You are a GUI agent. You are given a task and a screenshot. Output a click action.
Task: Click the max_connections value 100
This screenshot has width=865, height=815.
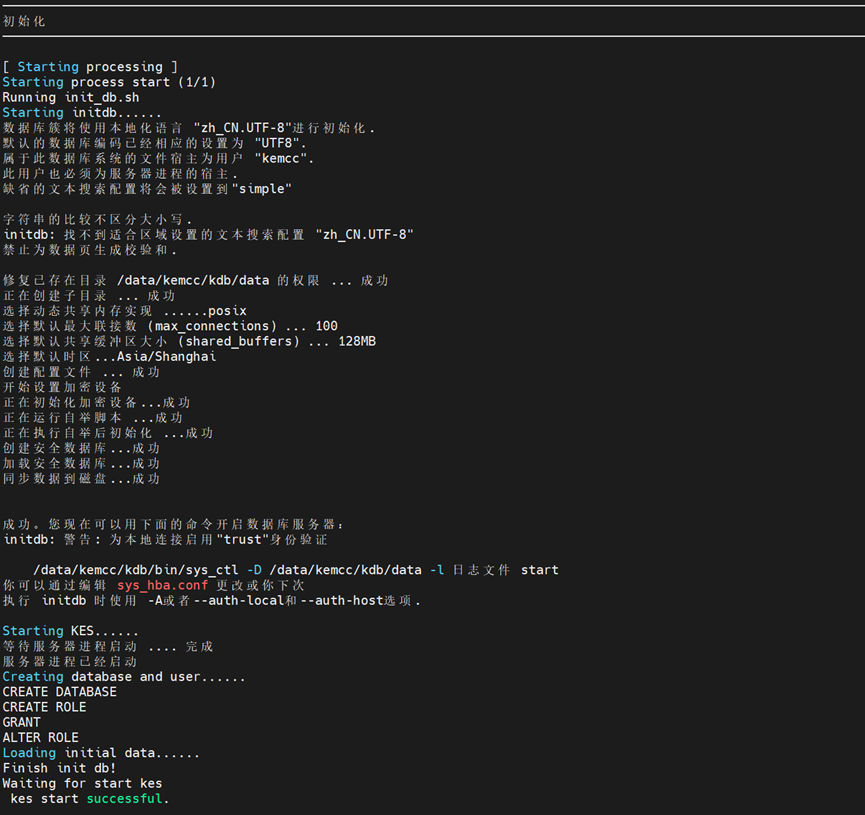pyautogui.click(x=326, y=326)
